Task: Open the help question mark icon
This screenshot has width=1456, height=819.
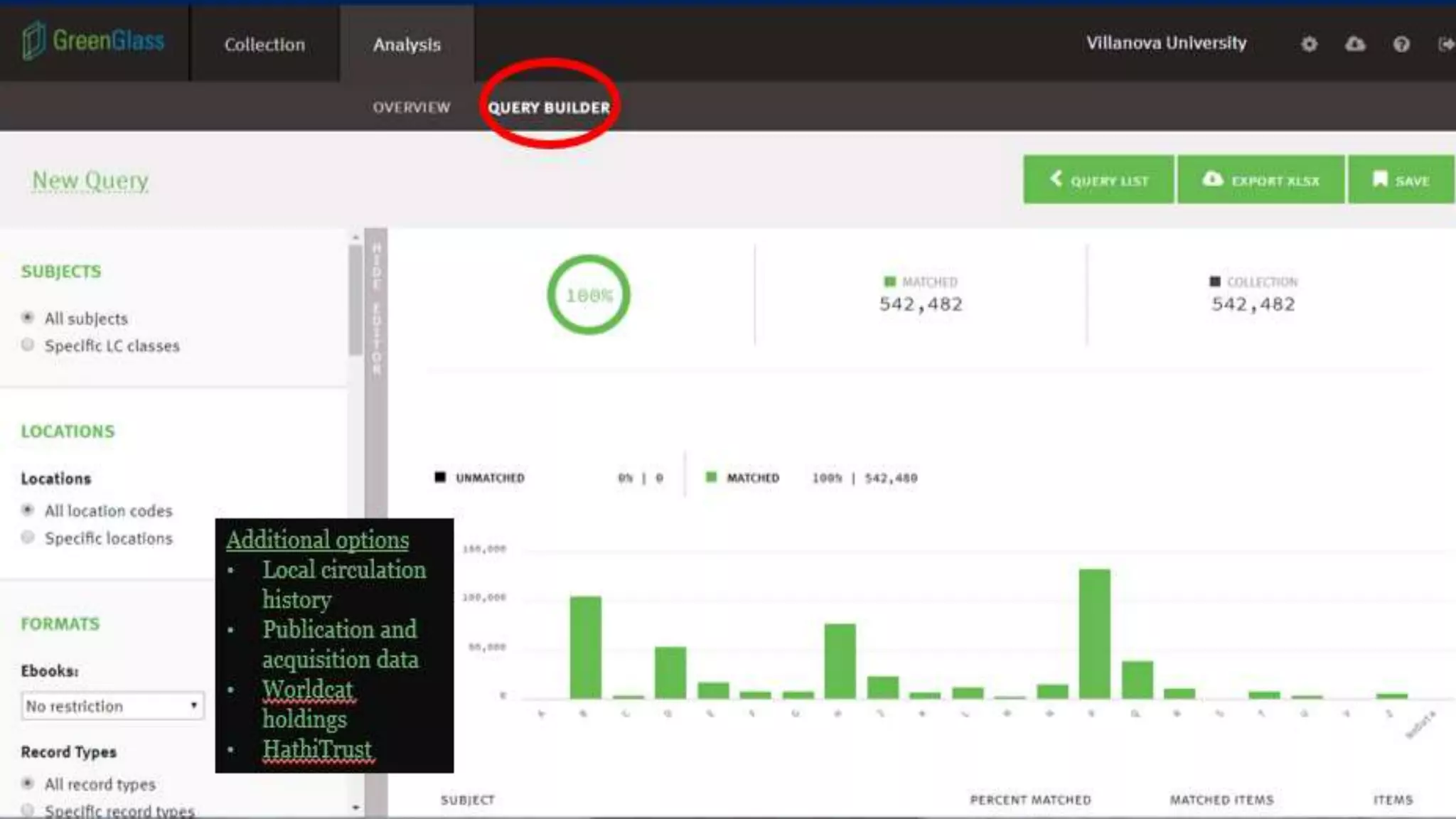Action: (1401, 45)
